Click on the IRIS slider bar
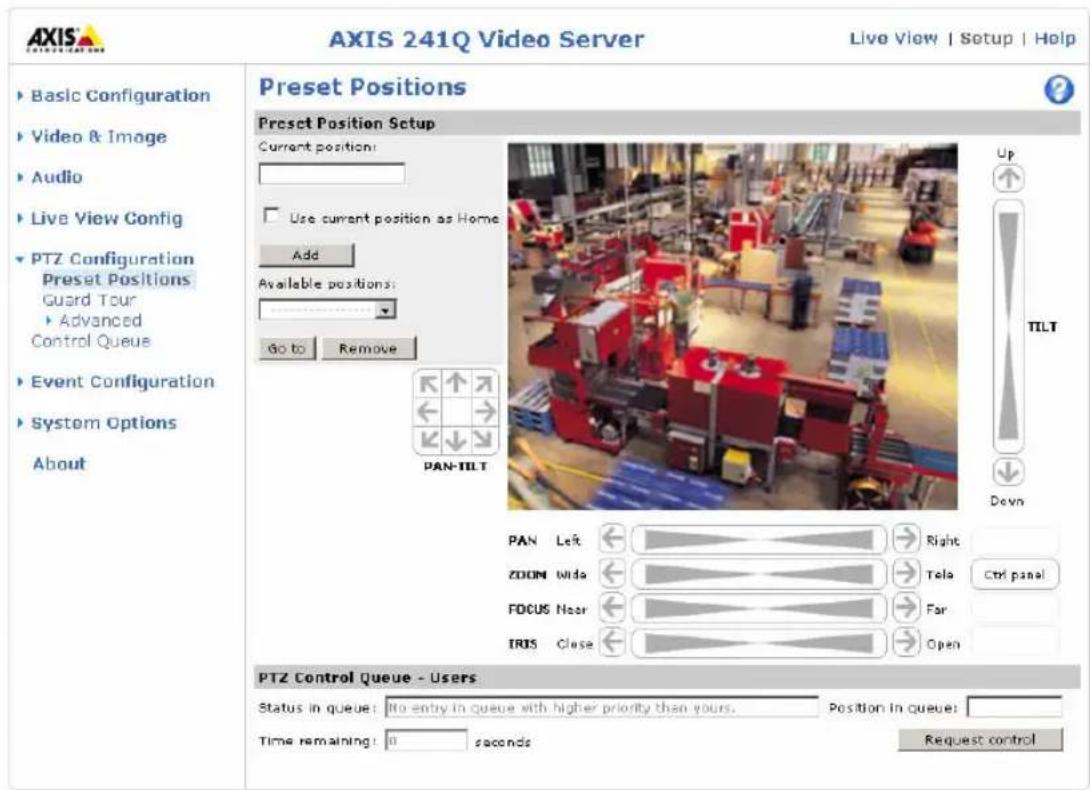This screenshot has width=1090, height=790. click(x=758, y=643)
